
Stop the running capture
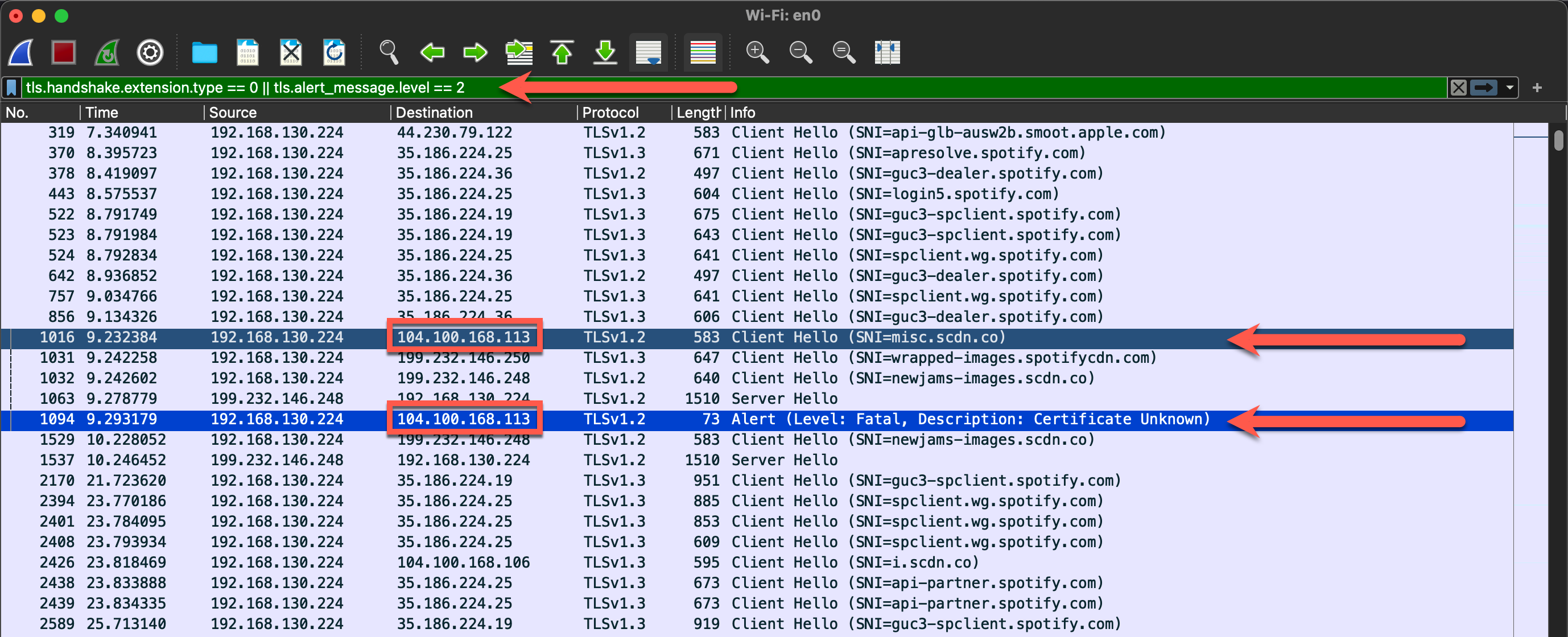pos(63,52)
